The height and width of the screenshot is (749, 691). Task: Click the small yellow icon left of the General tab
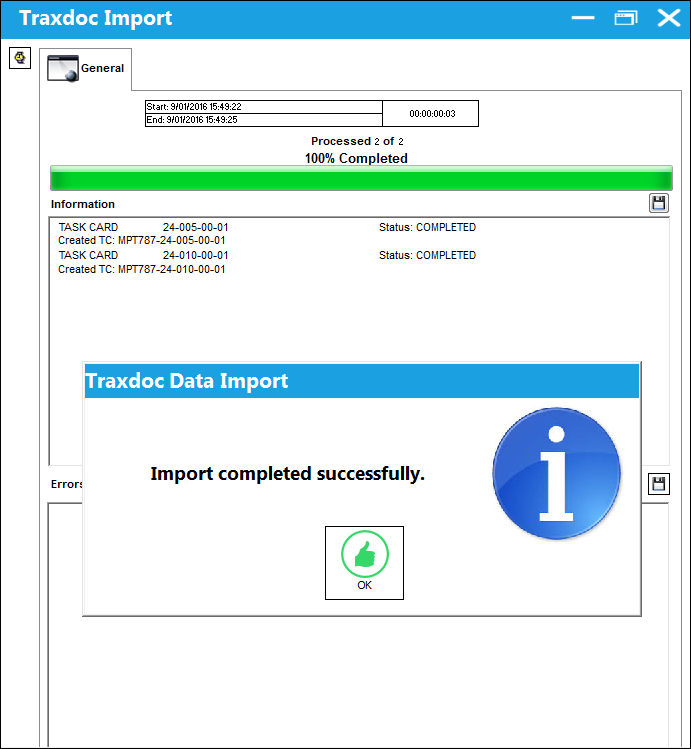(x=20, y=58)
